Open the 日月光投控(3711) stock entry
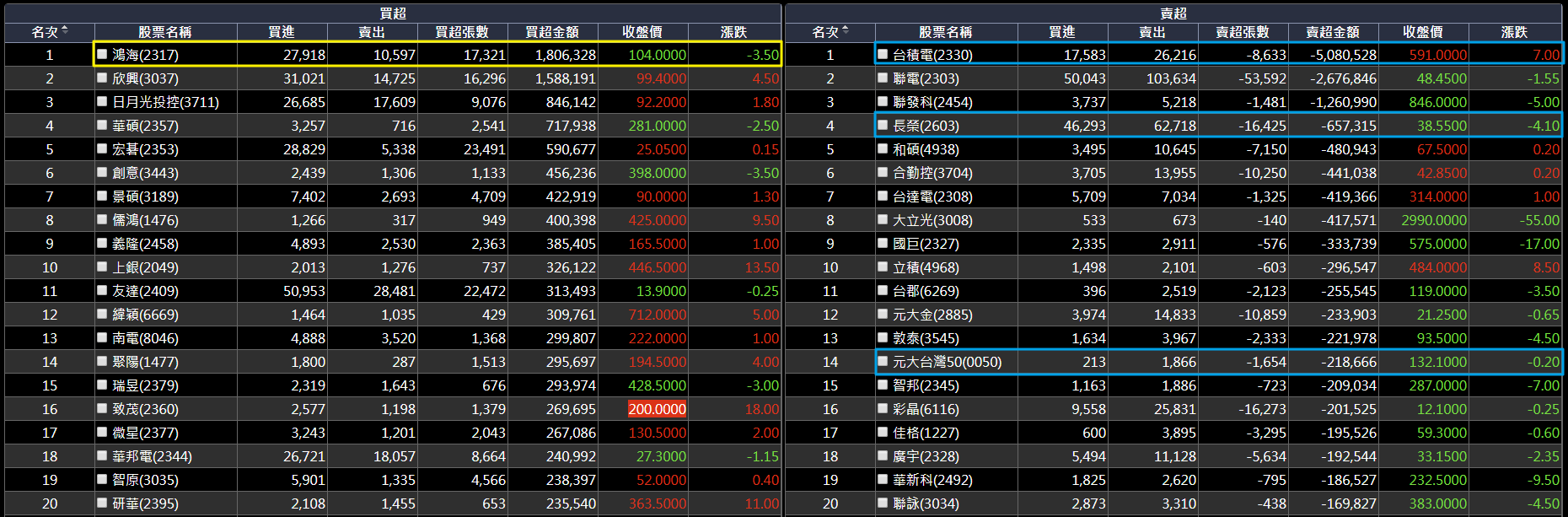This screenshot has height=517, width=1568. (165, 102)
